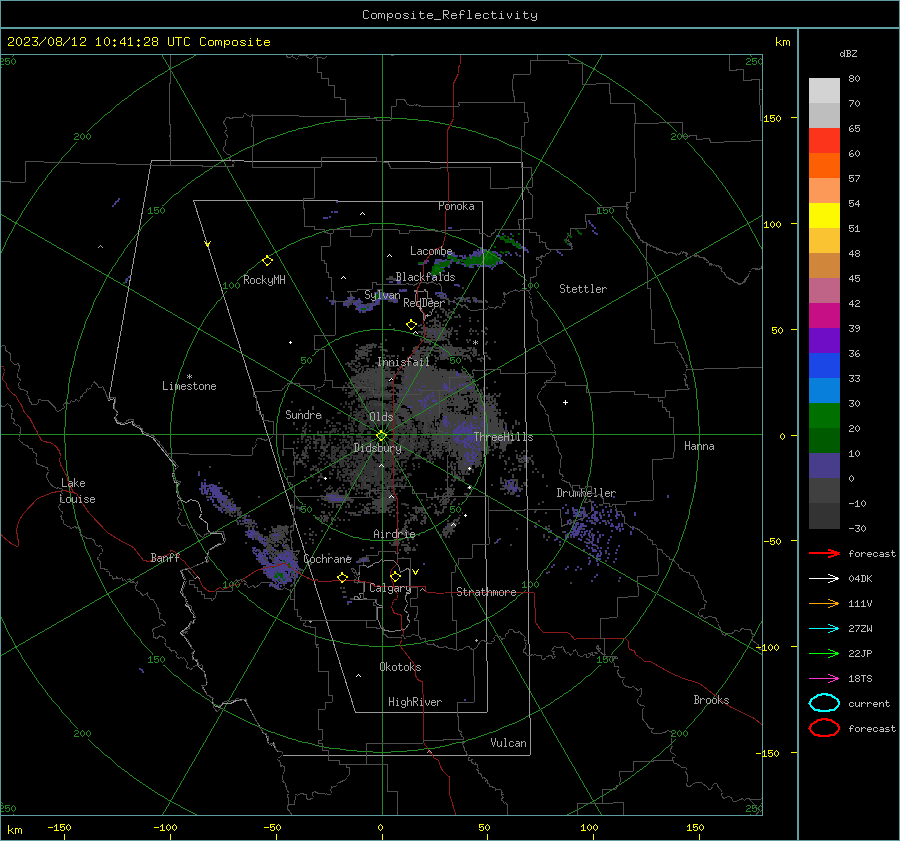Click the yellow diamond marker below RedDeer
This screenshot has height=841, width=900.
tap(411, 325)
